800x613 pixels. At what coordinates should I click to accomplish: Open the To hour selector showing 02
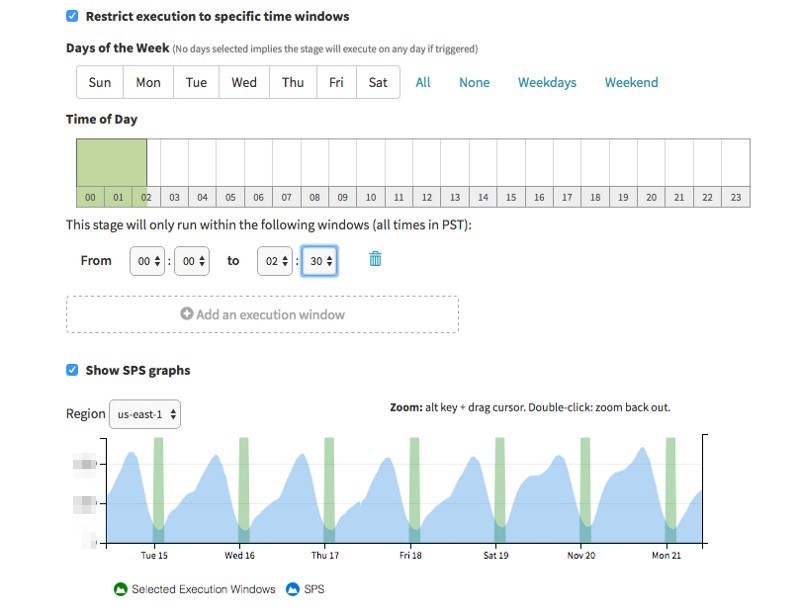click(275, 261)
